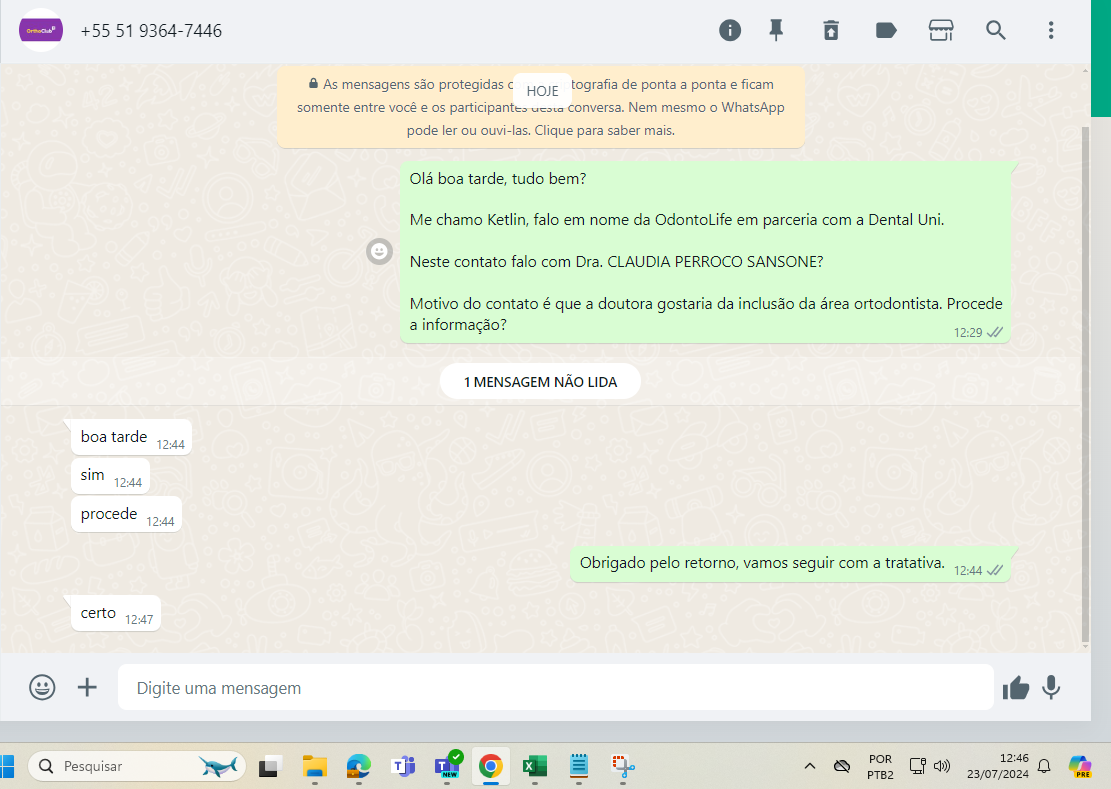1111x789 pixels.
Task: Open the three-dot more options menu
Action: (1051, 30)
